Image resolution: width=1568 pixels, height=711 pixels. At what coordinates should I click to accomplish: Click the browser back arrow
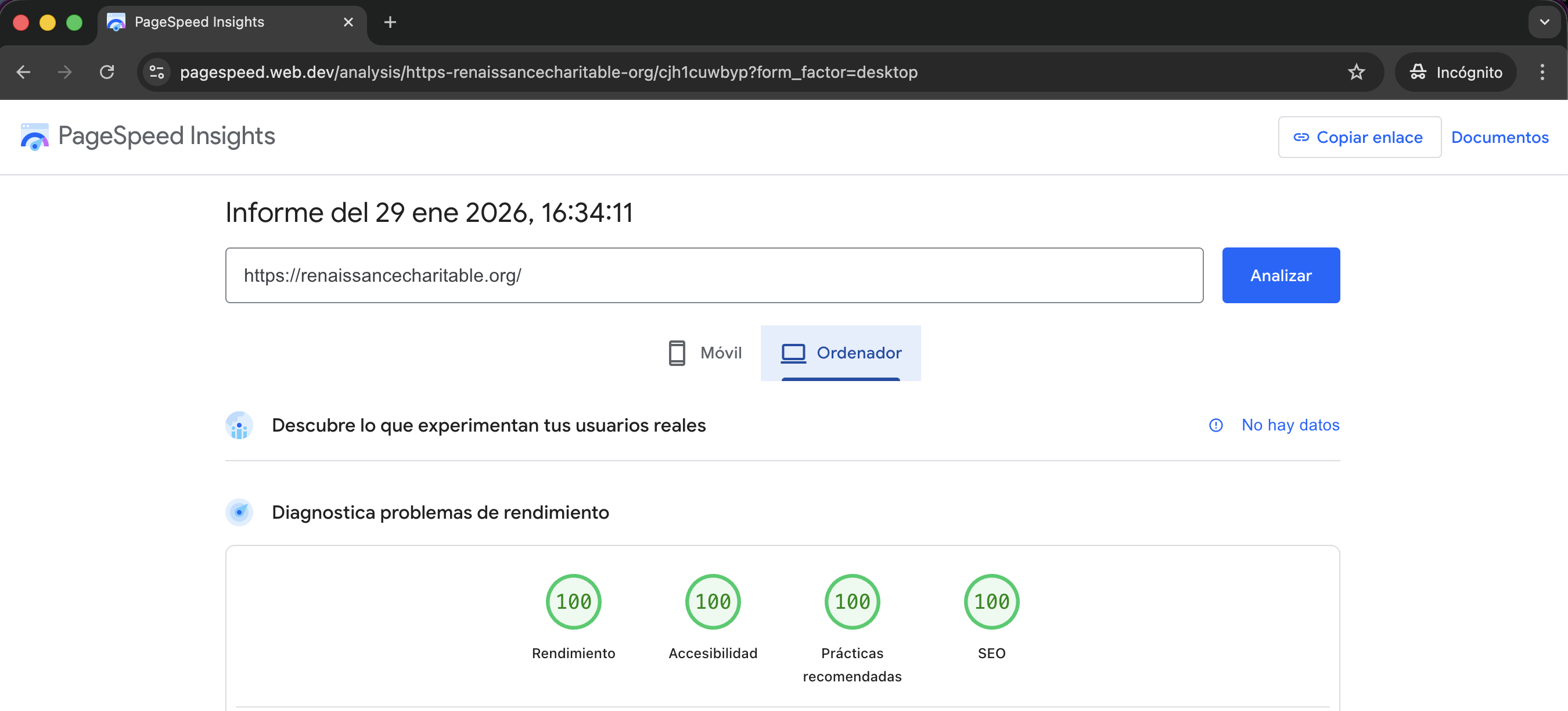point(23,72)
